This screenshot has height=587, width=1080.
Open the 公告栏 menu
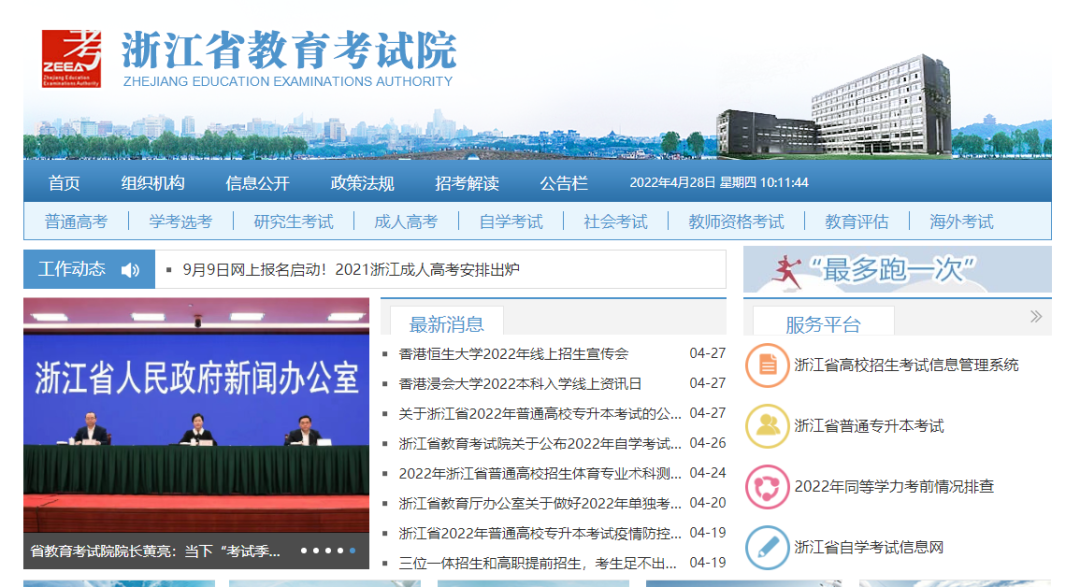pyautogui.click(x=563, y=183)
